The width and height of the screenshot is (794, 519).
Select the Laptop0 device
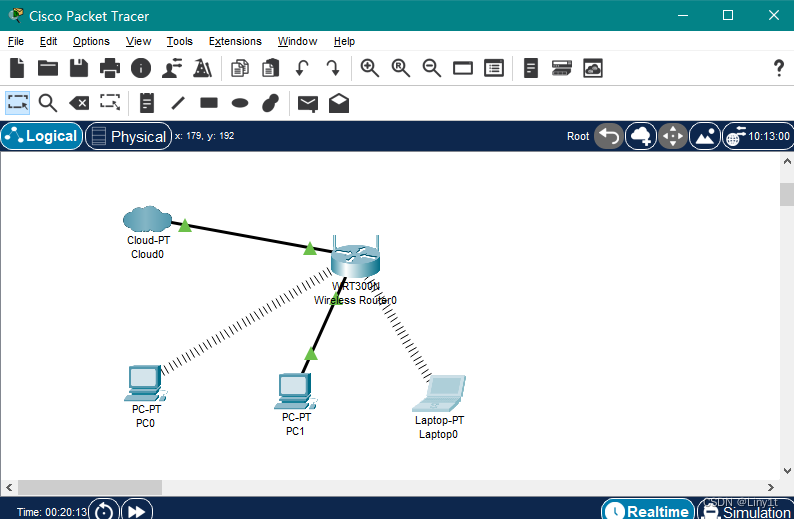(439, 393)
